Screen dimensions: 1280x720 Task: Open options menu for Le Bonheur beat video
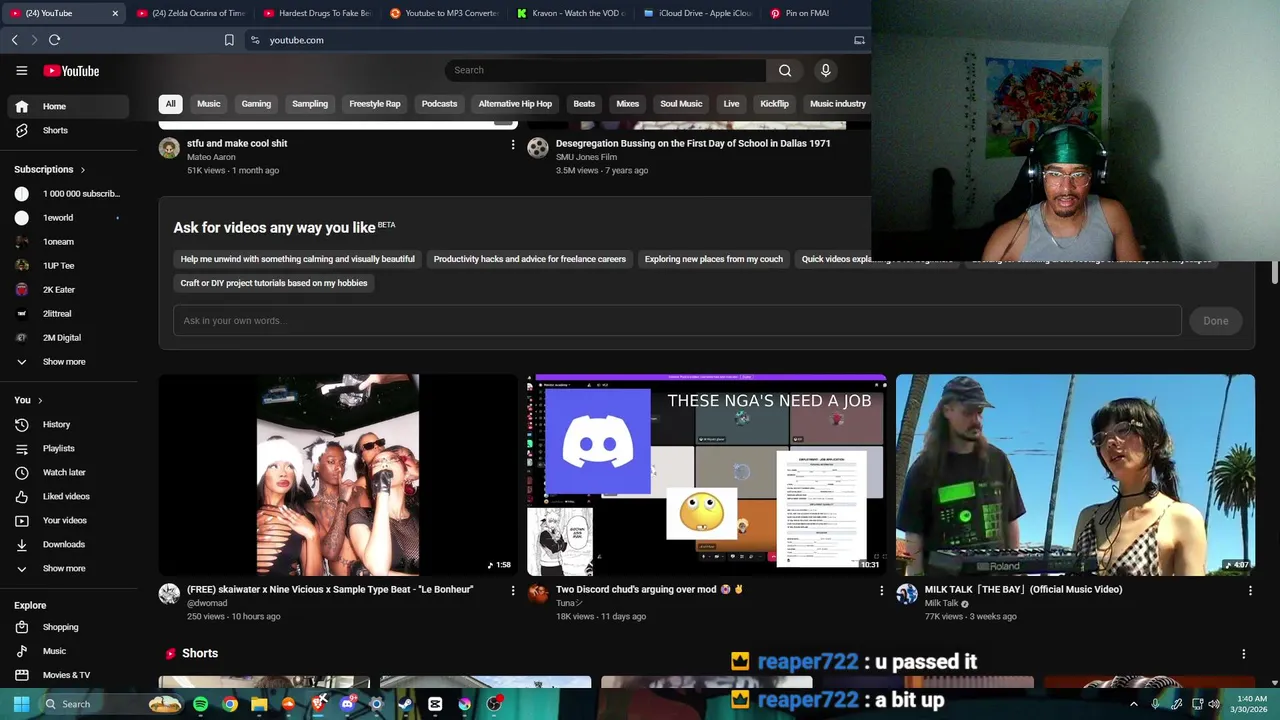coord(513,591)
